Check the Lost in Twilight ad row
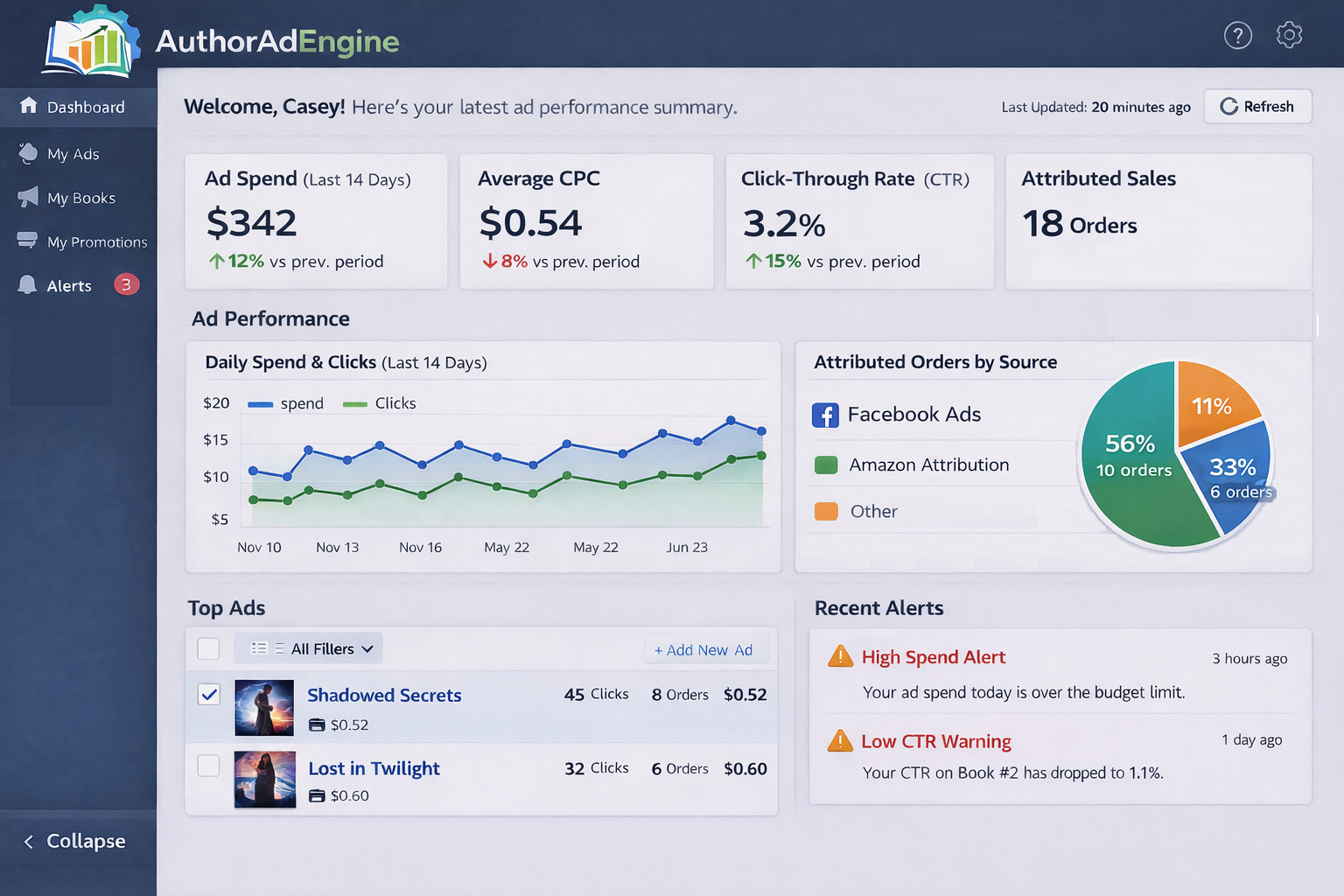 click(x=208, y=766)
